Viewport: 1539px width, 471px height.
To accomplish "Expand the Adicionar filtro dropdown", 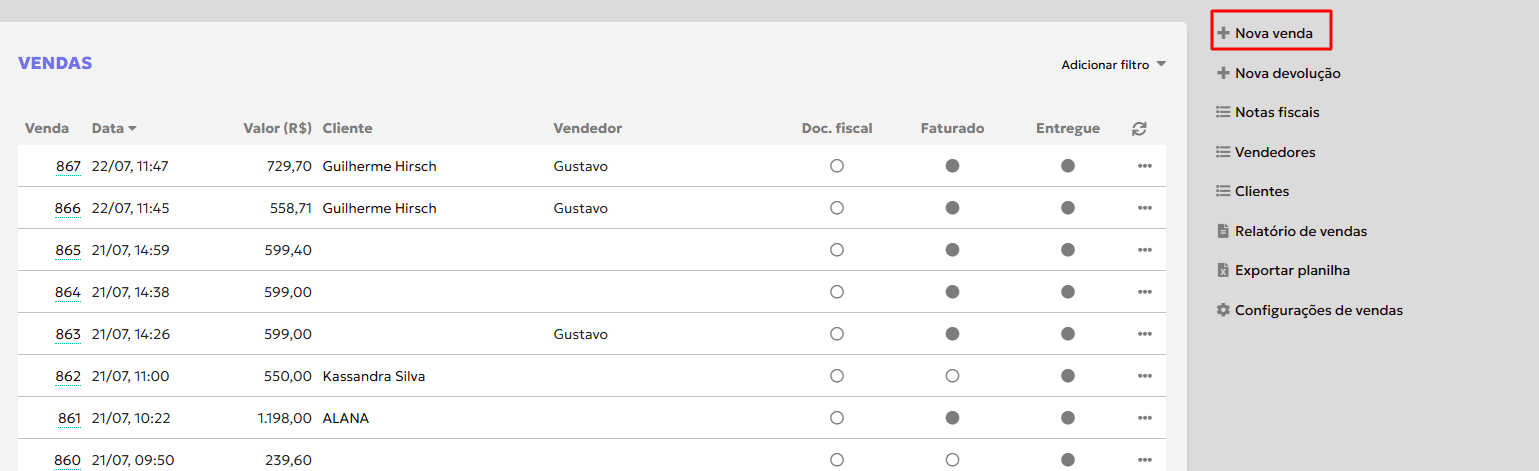I will pos(1114,64).
